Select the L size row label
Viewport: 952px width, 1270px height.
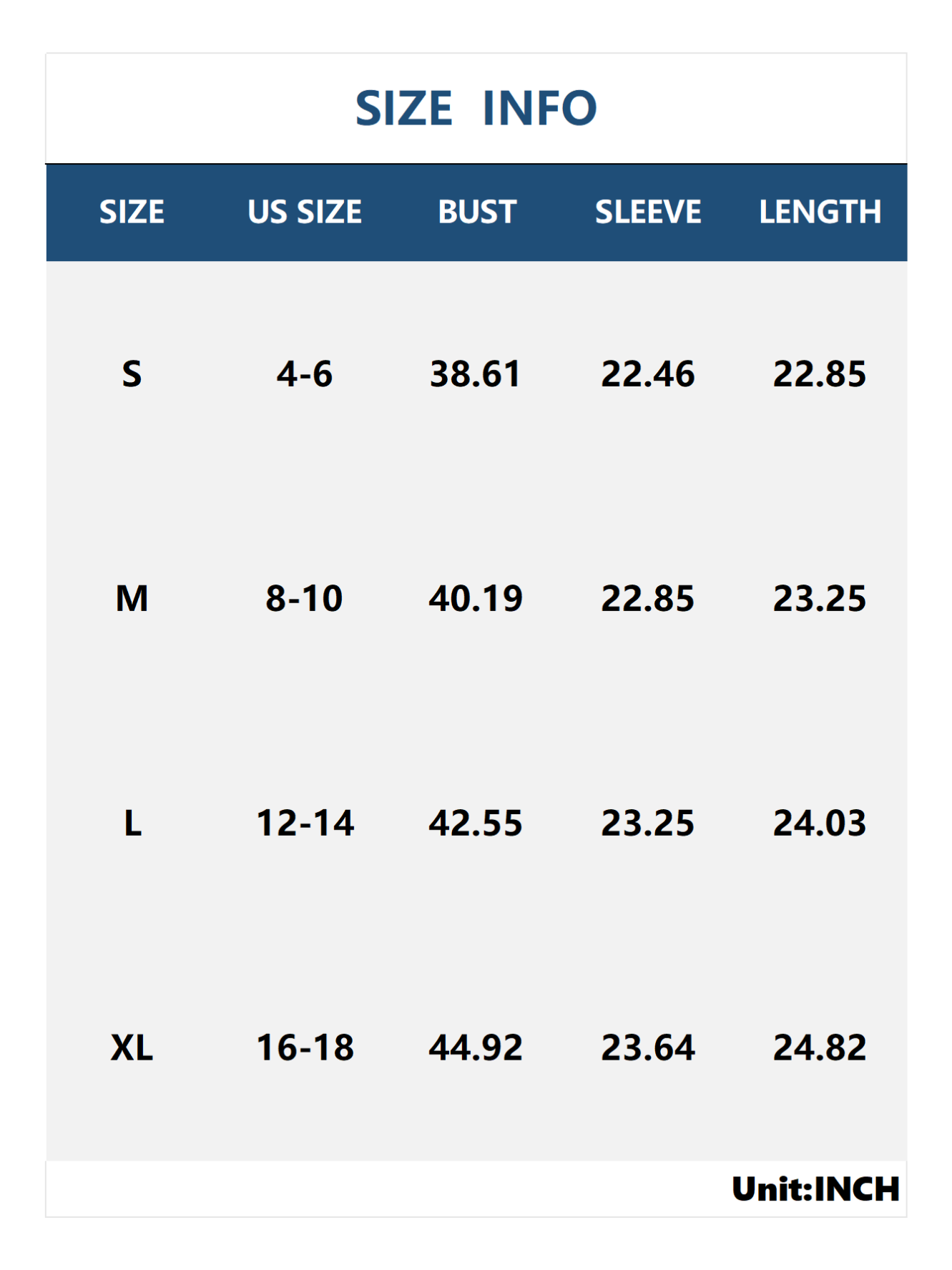[132, 823]
